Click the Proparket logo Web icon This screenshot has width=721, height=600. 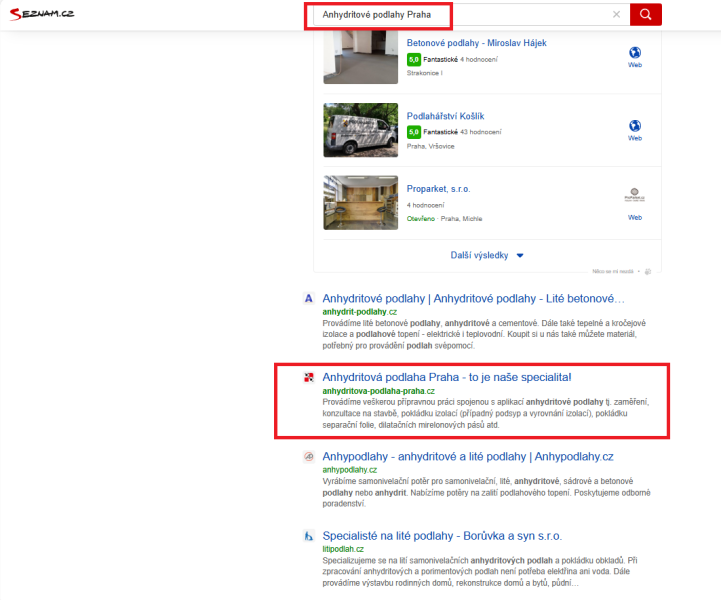coord(634,199)
